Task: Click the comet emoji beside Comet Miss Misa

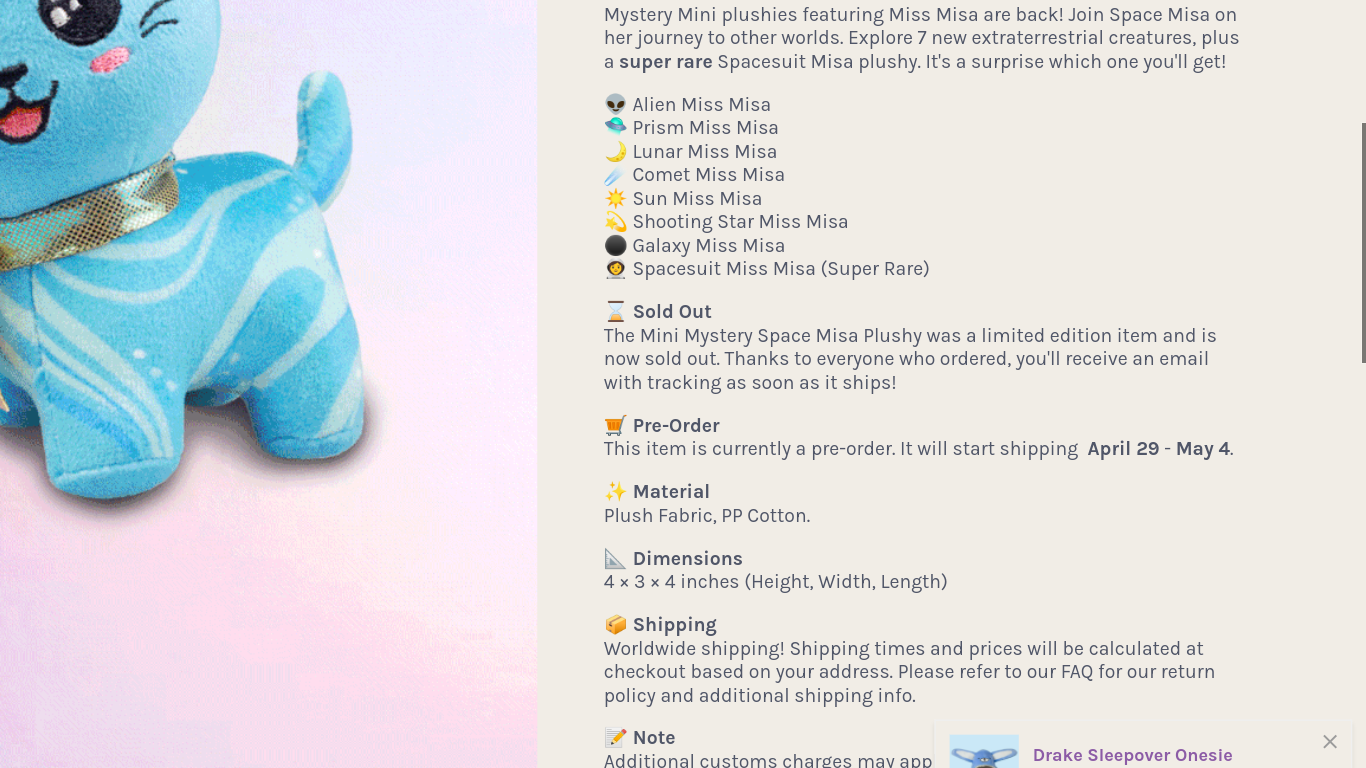Action: (615, 174)
